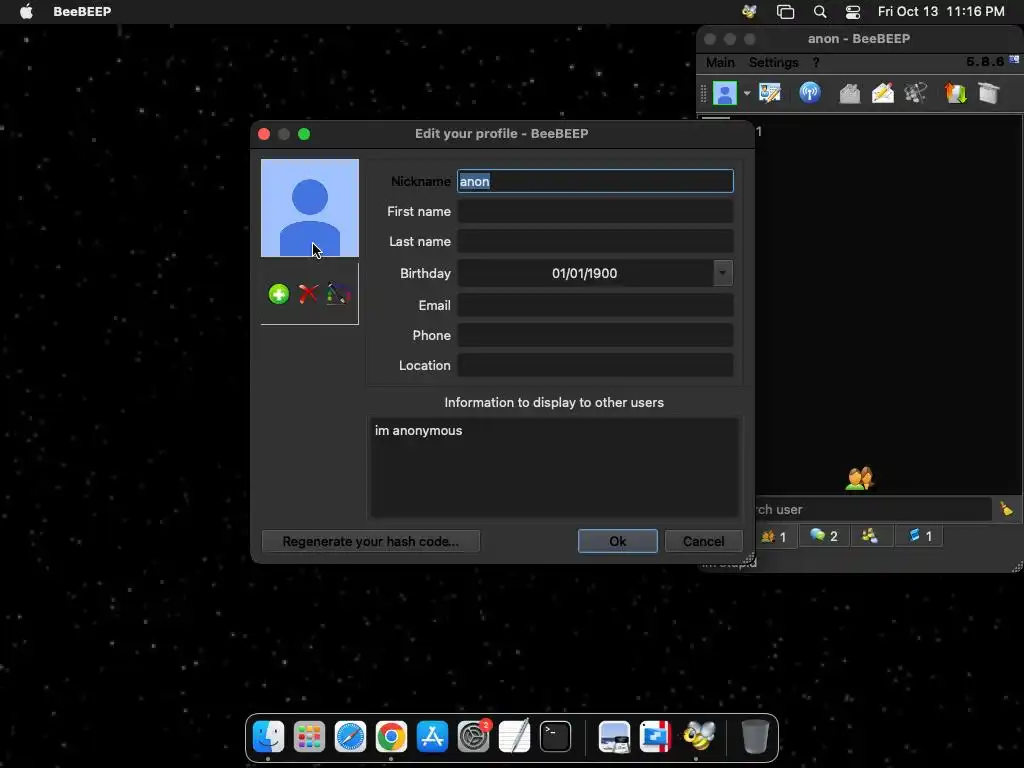Click the Birthday date value 01/01/1900

[x=584, y=273]
